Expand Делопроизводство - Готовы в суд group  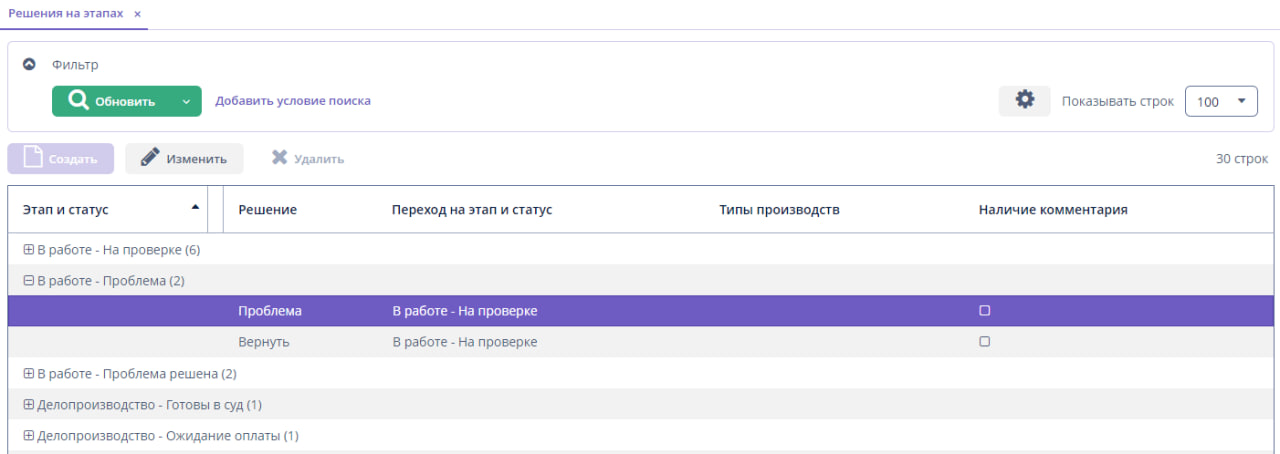point(28,404)
